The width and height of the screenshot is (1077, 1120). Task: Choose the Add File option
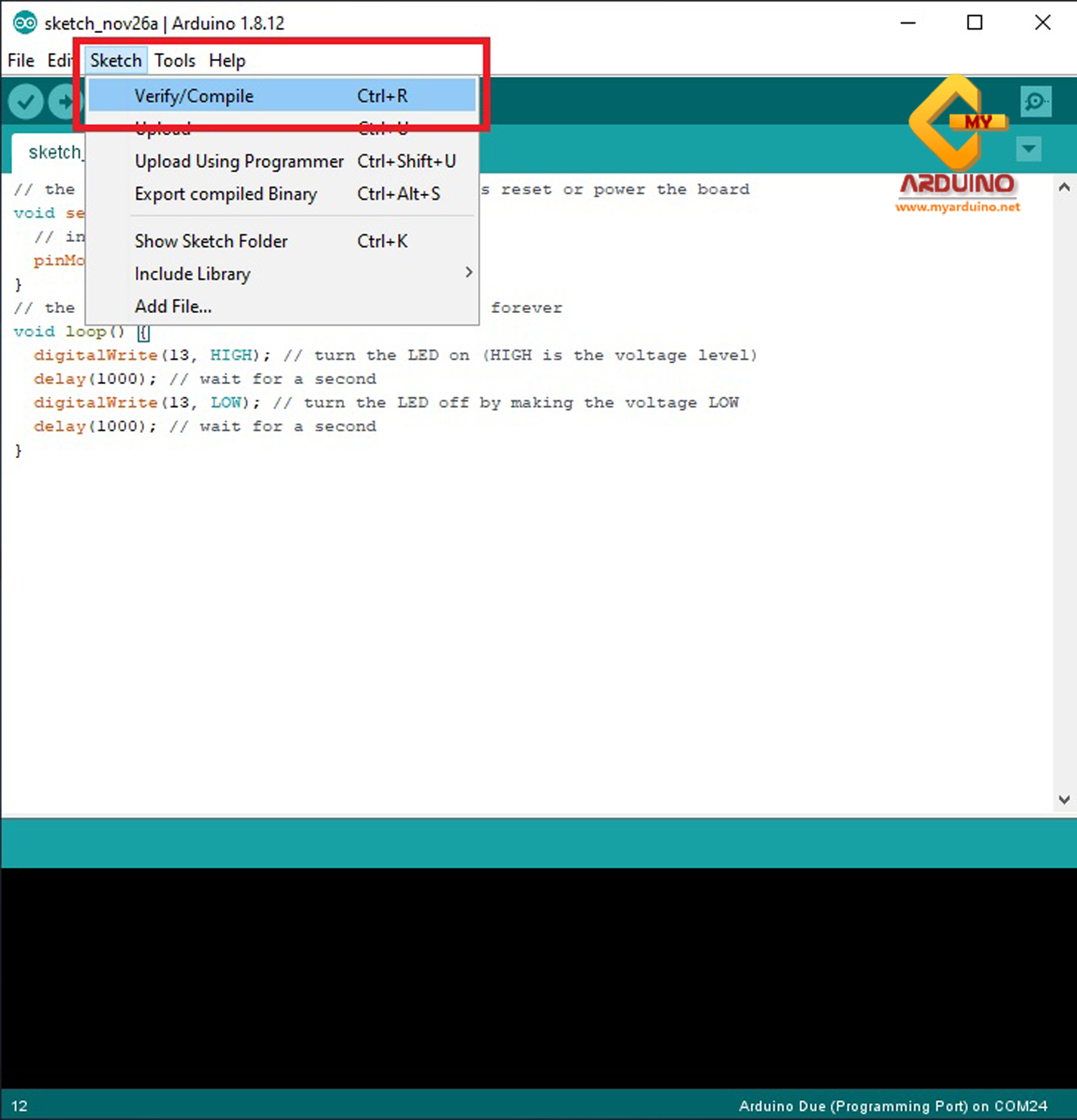point(172,306)
